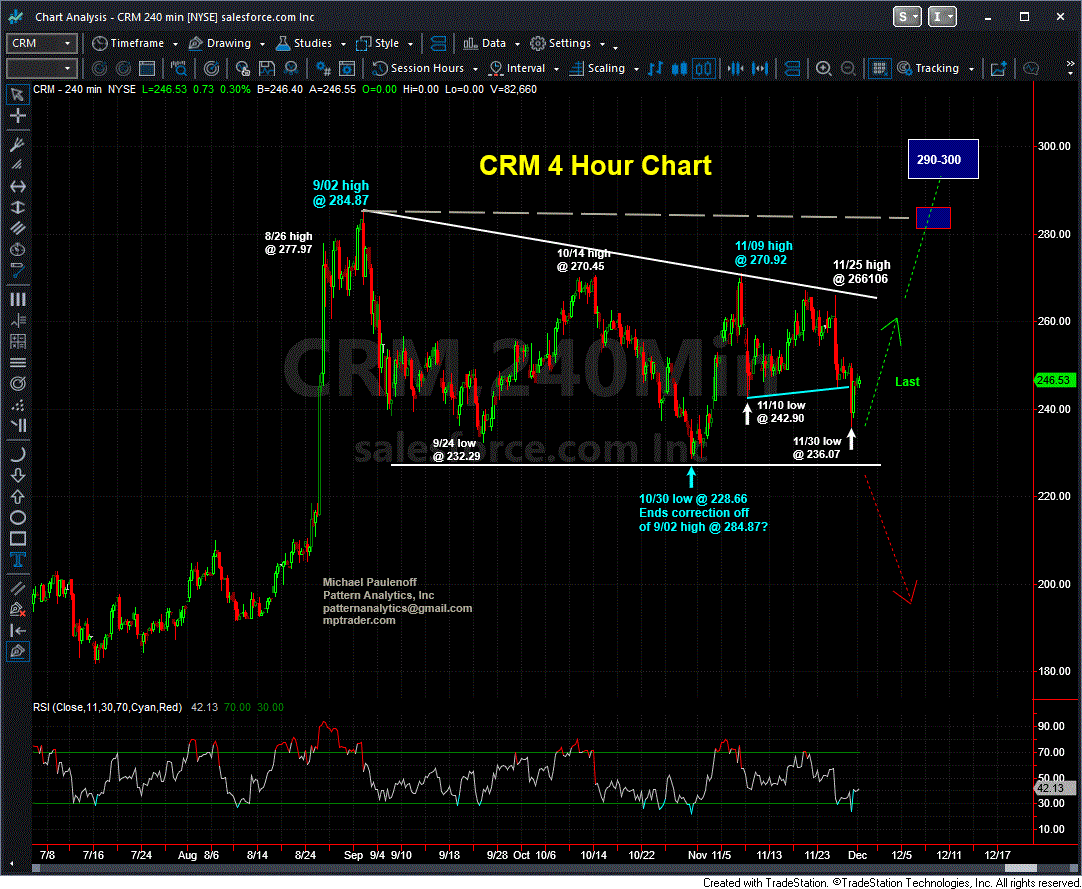Toggle OHLC bar chart style
1082x889 pixels.
(x=656, y=68)
